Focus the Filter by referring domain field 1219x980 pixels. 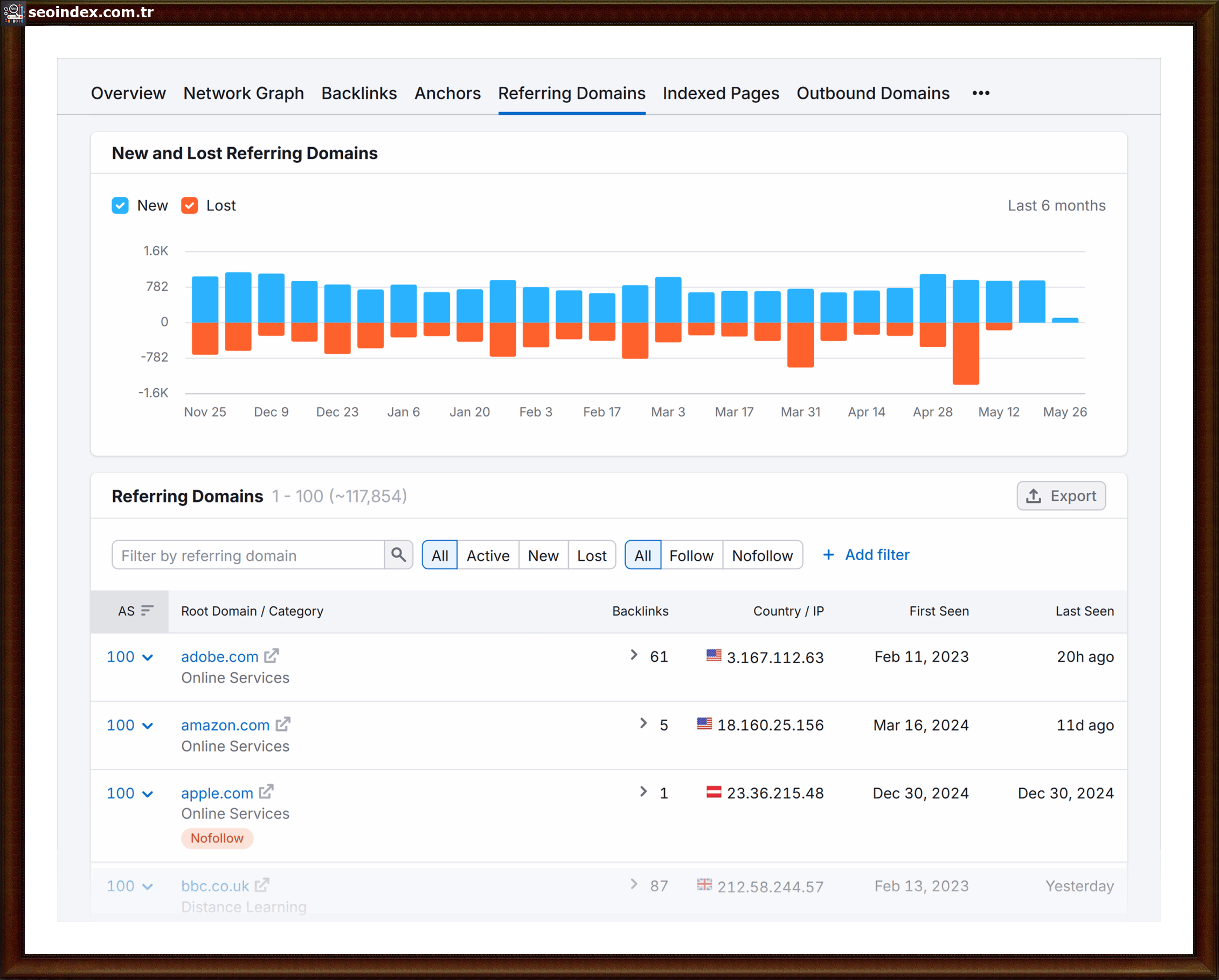pos(249,555)
